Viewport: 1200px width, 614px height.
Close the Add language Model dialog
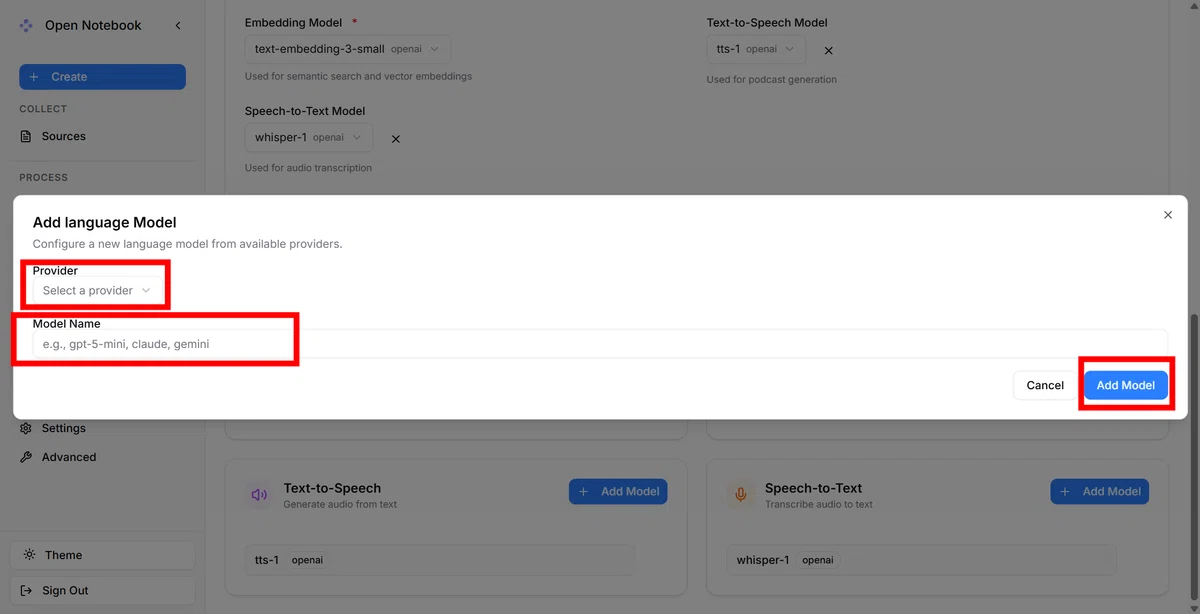point(1168,215)
